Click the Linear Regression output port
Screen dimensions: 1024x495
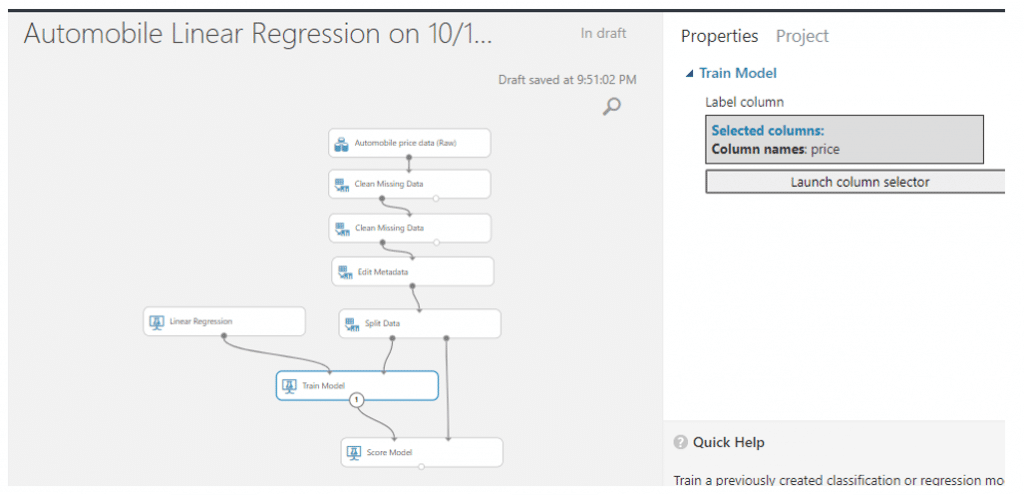pos(224,336)
